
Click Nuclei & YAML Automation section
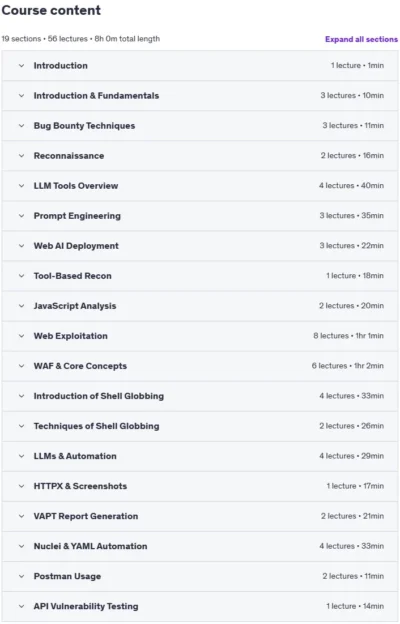click(x=200, y=546)
